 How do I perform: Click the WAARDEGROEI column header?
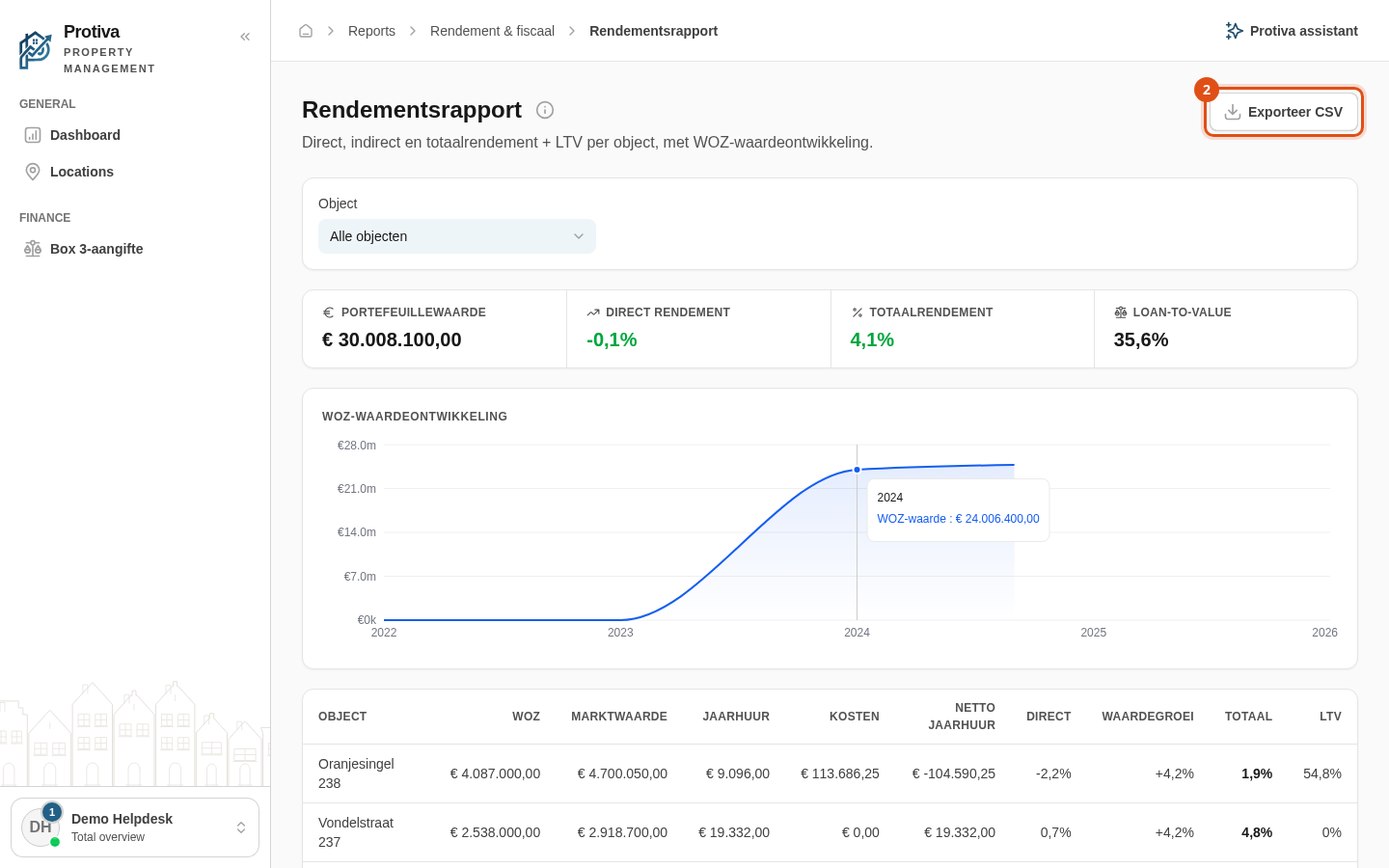1148,717
